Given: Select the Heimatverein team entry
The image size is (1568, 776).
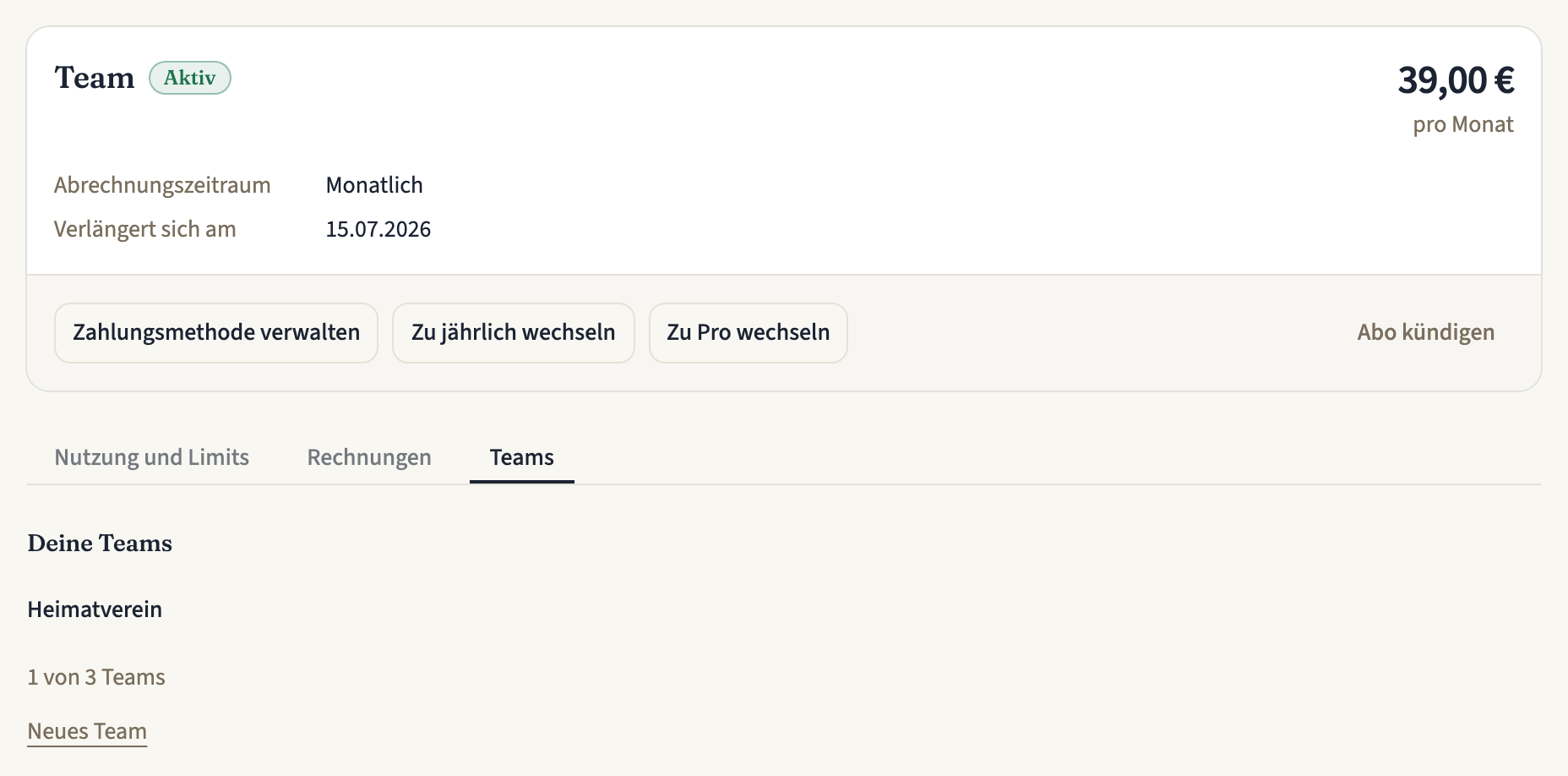Looking at the screenshot, I should pyautogui.click(x=95, y=609).
